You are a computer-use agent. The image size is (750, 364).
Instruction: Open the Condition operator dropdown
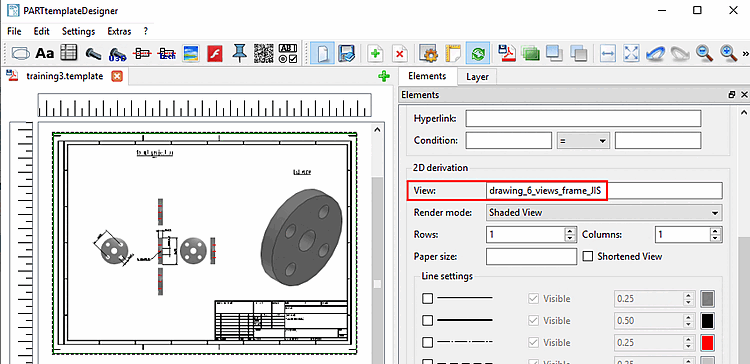tap(583, 141)
